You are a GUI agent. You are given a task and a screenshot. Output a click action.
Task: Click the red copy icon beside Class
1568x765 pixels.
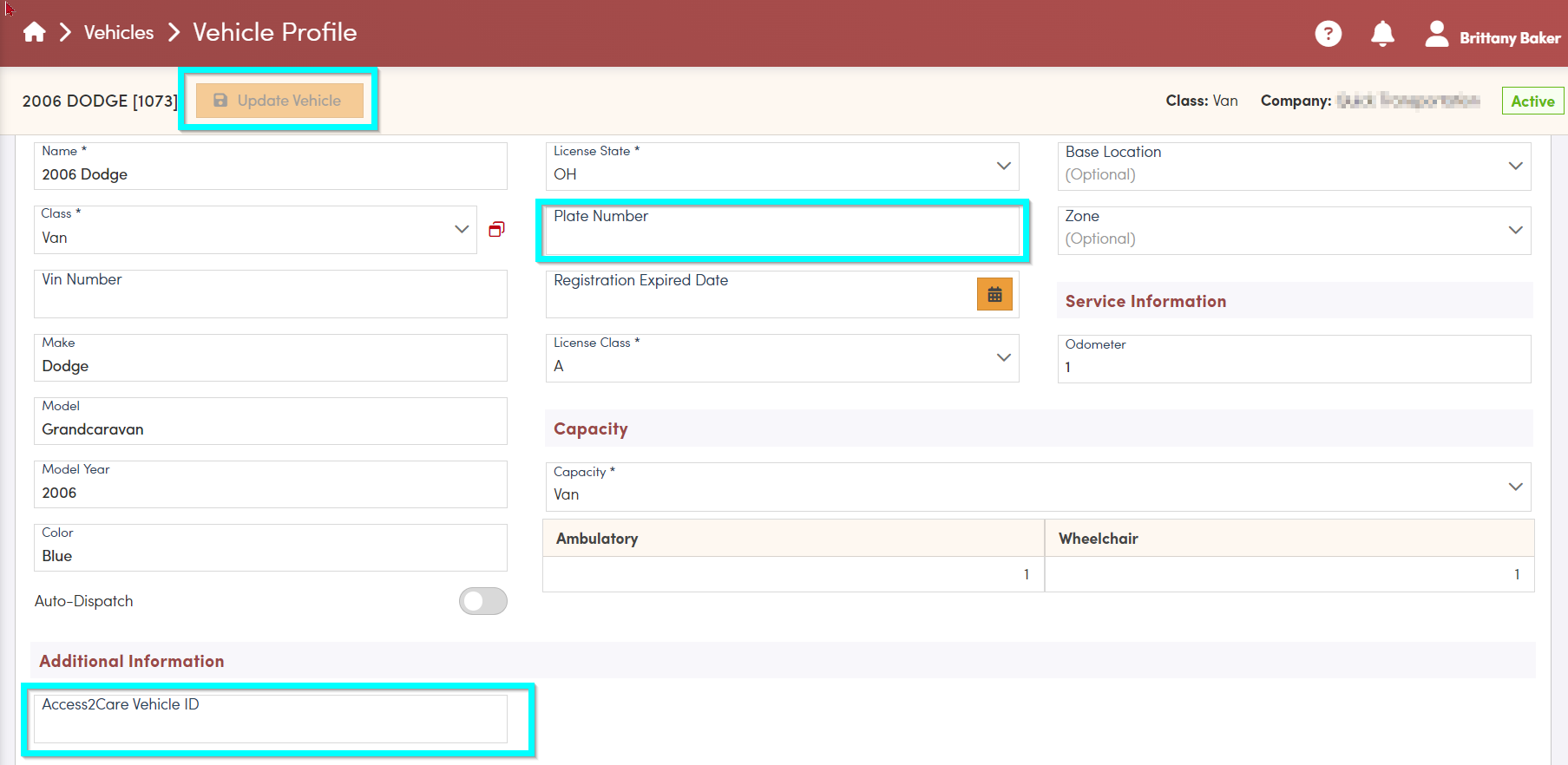(496, 229)
